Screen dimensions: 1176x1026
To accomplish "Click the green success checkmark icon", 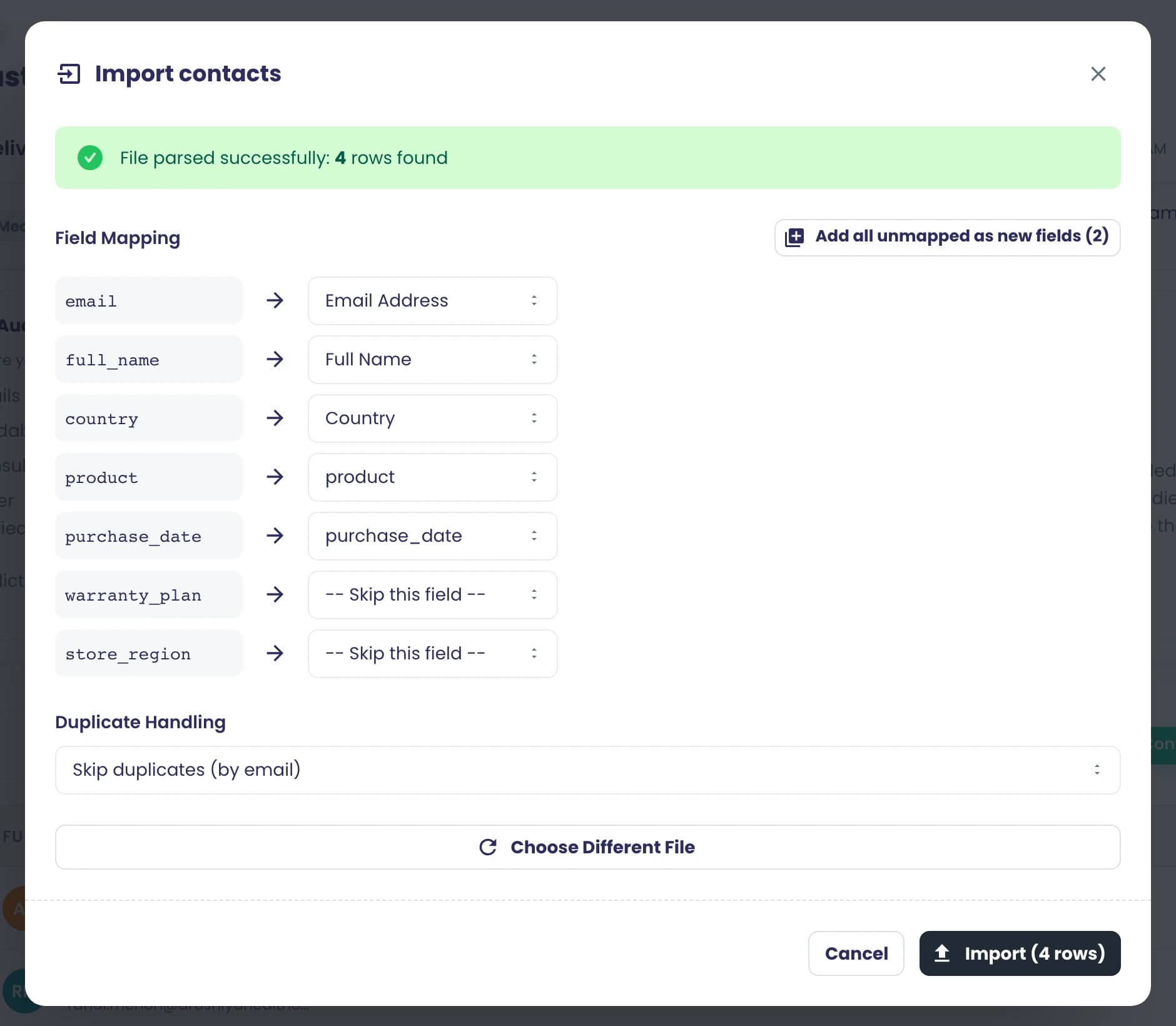I will click(90, 158).
